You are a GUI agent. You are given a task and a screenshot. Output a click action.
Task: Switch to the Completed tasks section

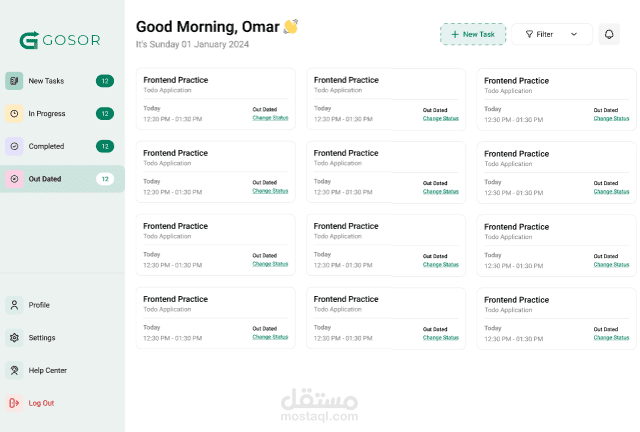click(46, 146)
